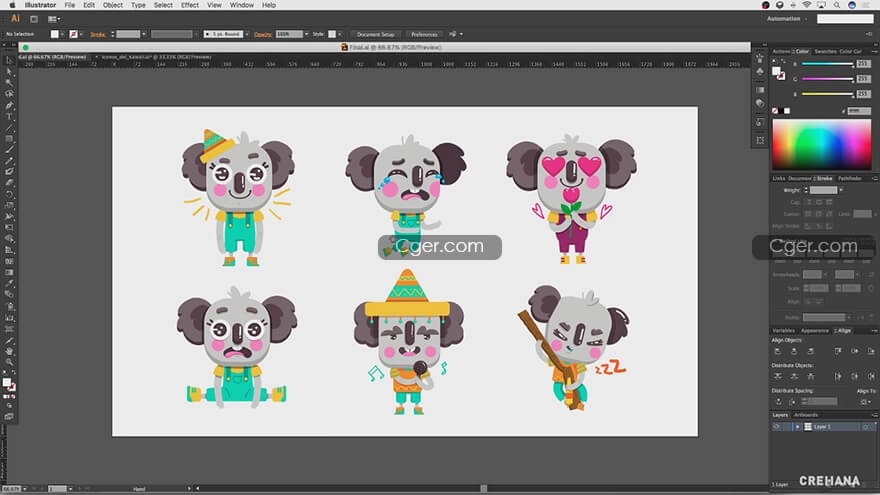Switch to the Artboards tab
The image size is (880, 495).
click(806, 415)
